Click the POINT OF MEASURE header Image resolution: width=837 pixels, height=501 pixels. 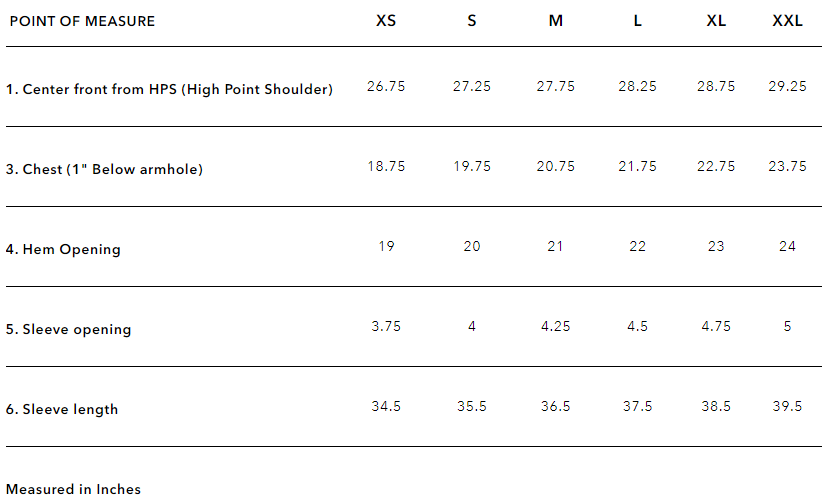[x=82, y=21]
